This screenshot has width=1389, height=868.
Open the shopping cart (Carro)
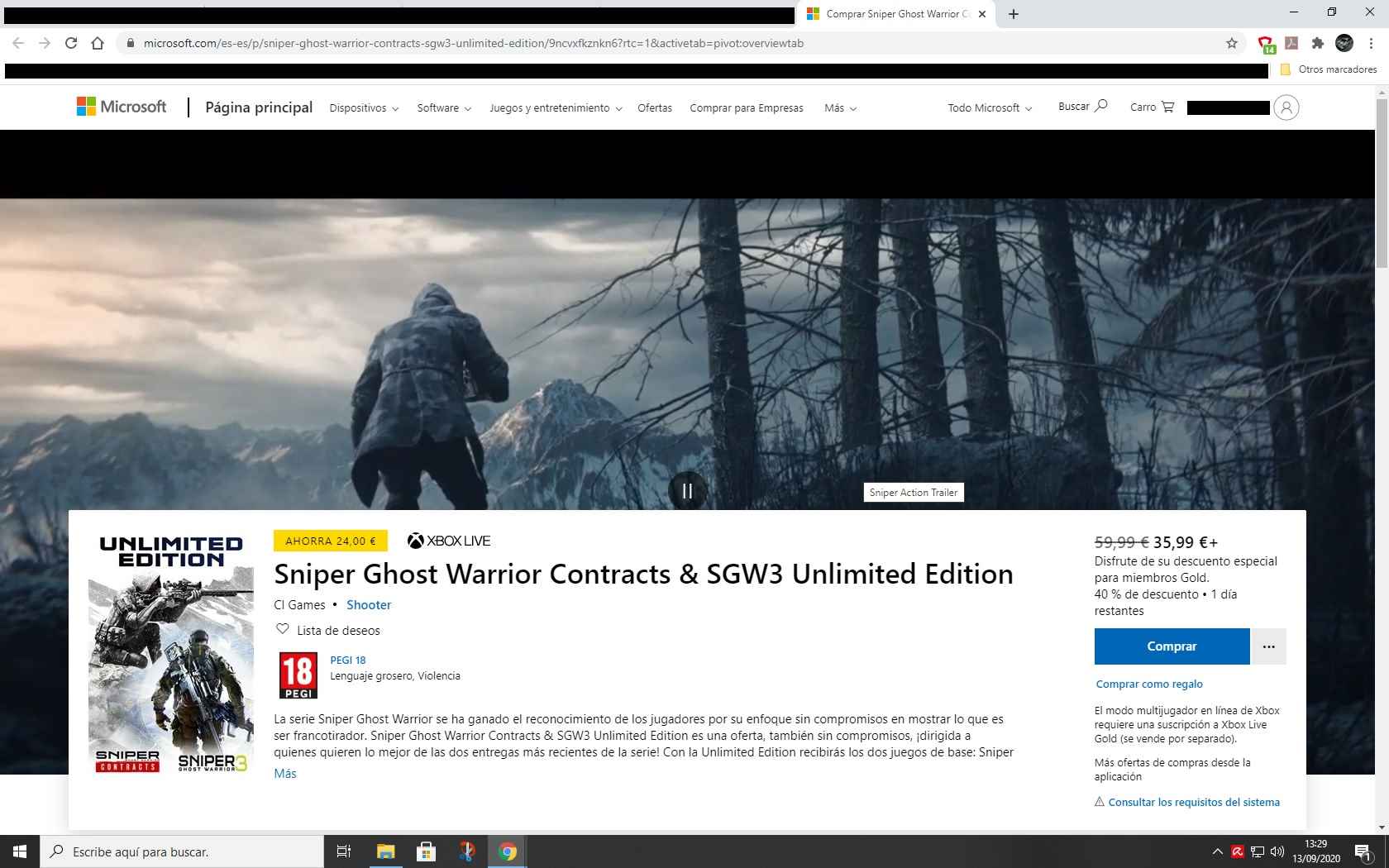click(1152, 107)
